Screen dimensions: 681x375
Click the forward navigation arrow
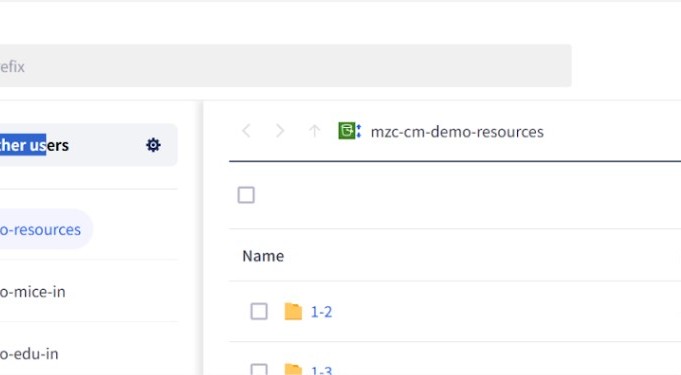pyautogui.click(x=280, y=131)
